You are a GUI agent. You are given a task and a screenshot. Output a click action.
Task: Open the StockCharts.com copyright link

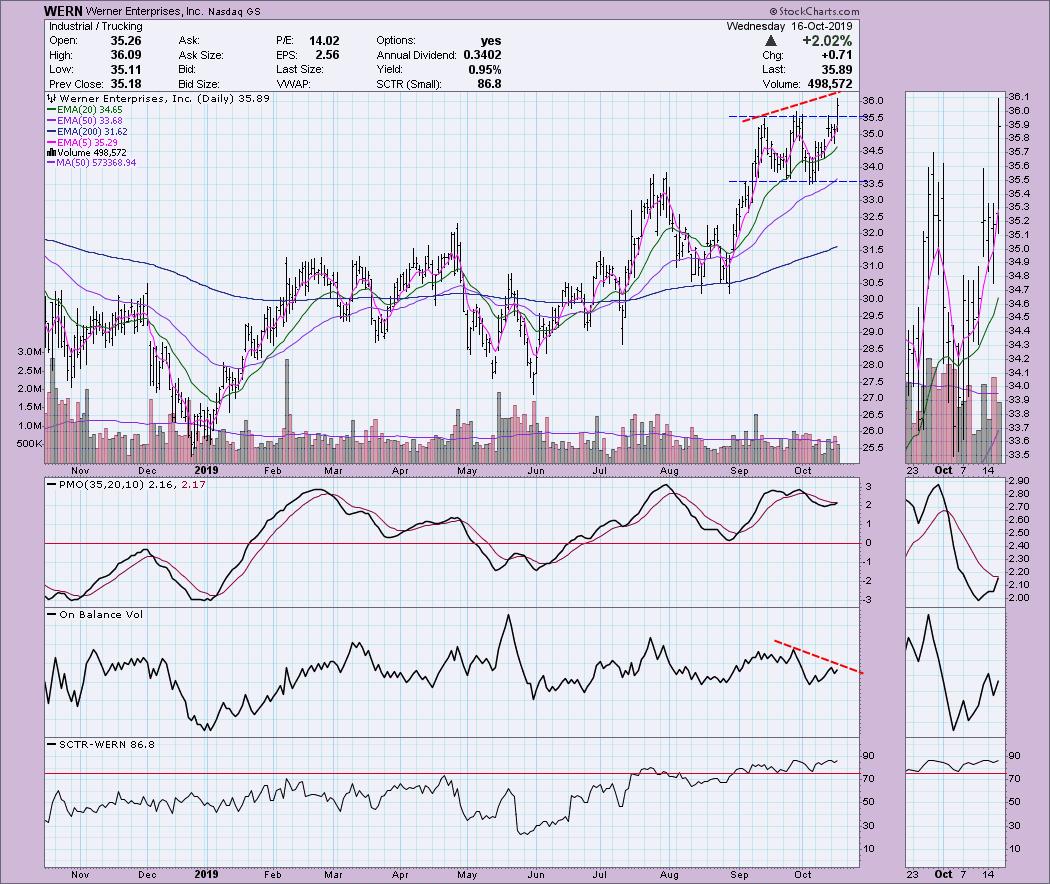[x=814, y=11]
